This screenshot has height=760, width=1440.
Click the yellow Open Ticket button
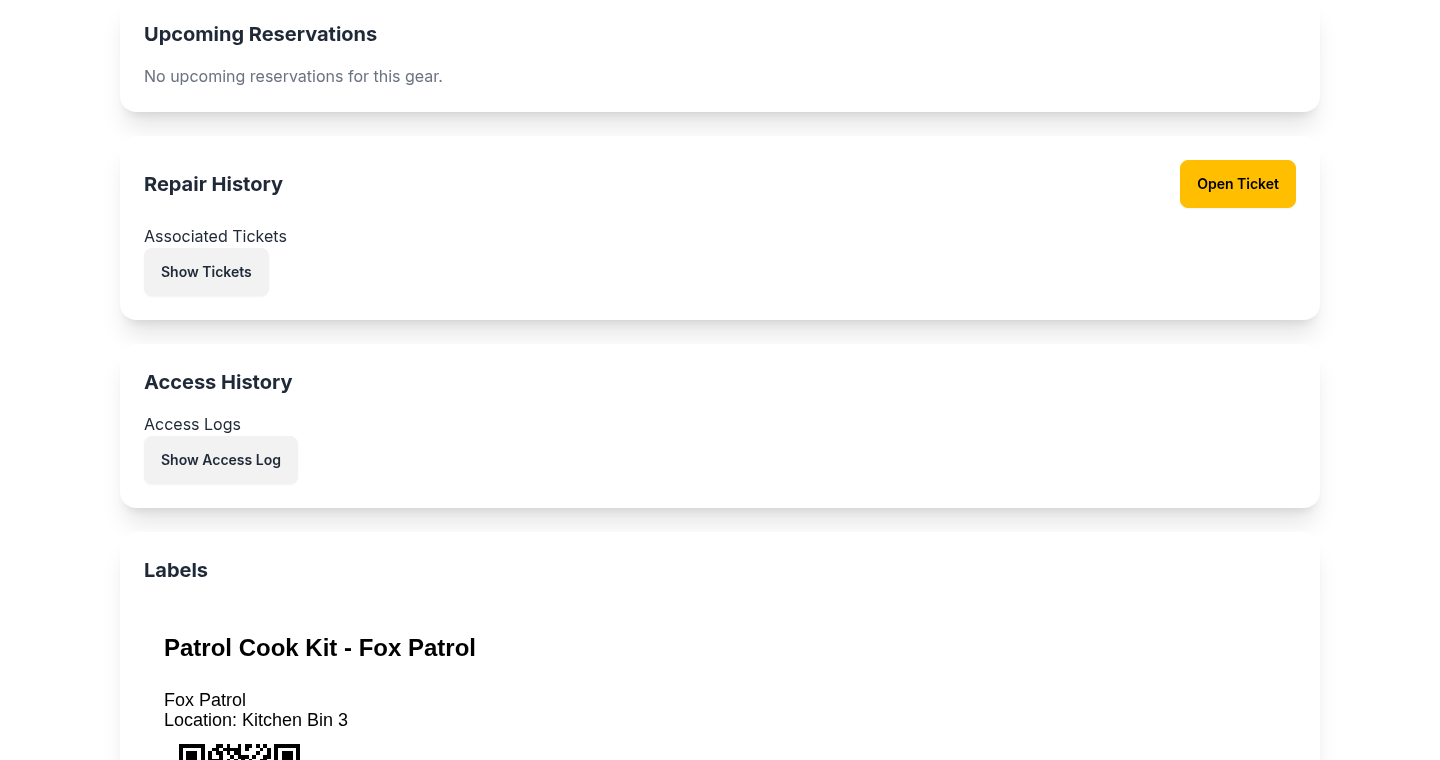[1237, 184]
